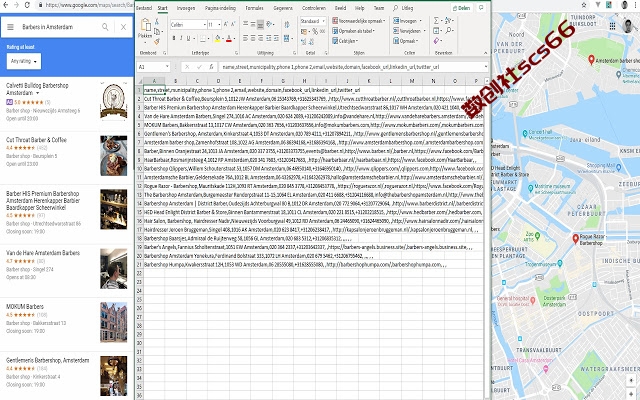
Task: Click the Google Maps search magnifier icon
Action: coord(105,27)
